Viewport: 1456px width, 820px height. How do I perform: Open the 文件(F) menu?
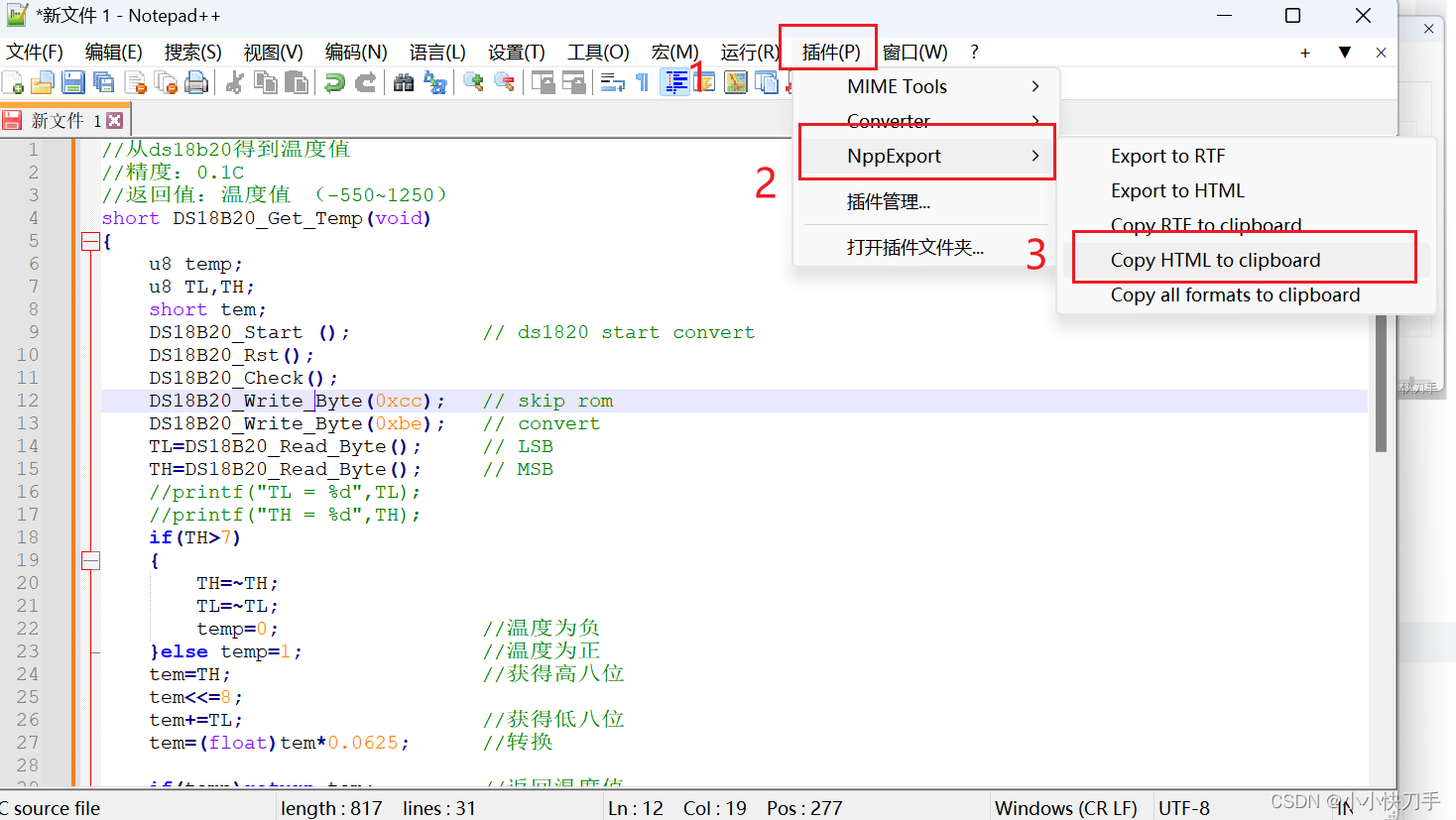[x=35, y=52]
